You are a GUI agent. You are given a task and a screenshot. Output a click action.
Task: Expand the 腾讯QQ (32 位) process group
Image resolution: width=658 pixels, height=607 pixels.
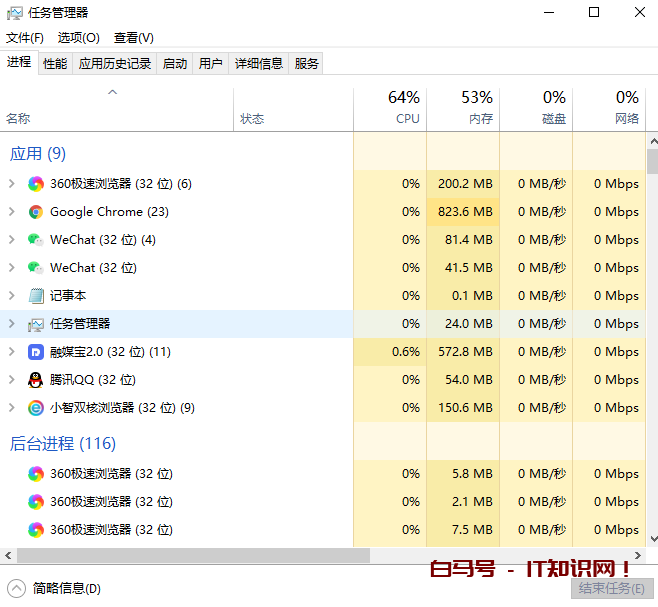tap(11, 380)
